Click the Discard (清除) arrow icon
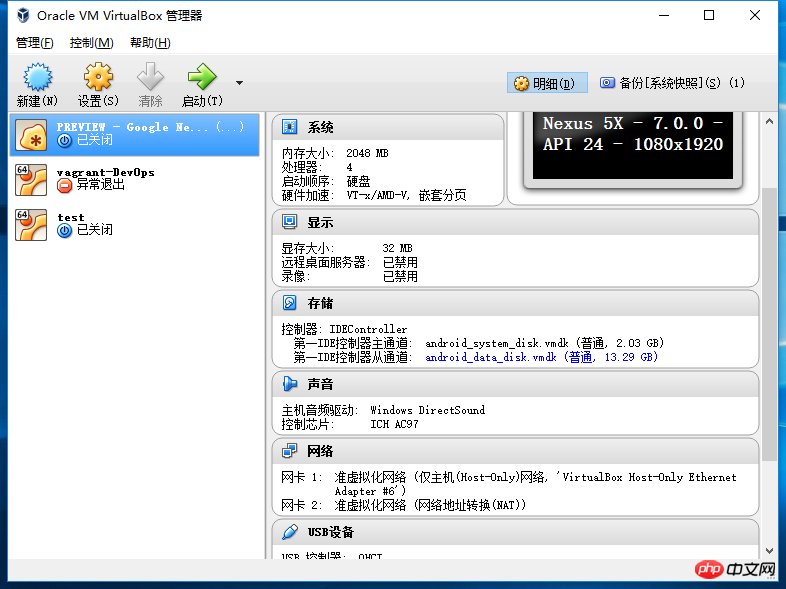This screenshot has width=786, height=589. 150,77
